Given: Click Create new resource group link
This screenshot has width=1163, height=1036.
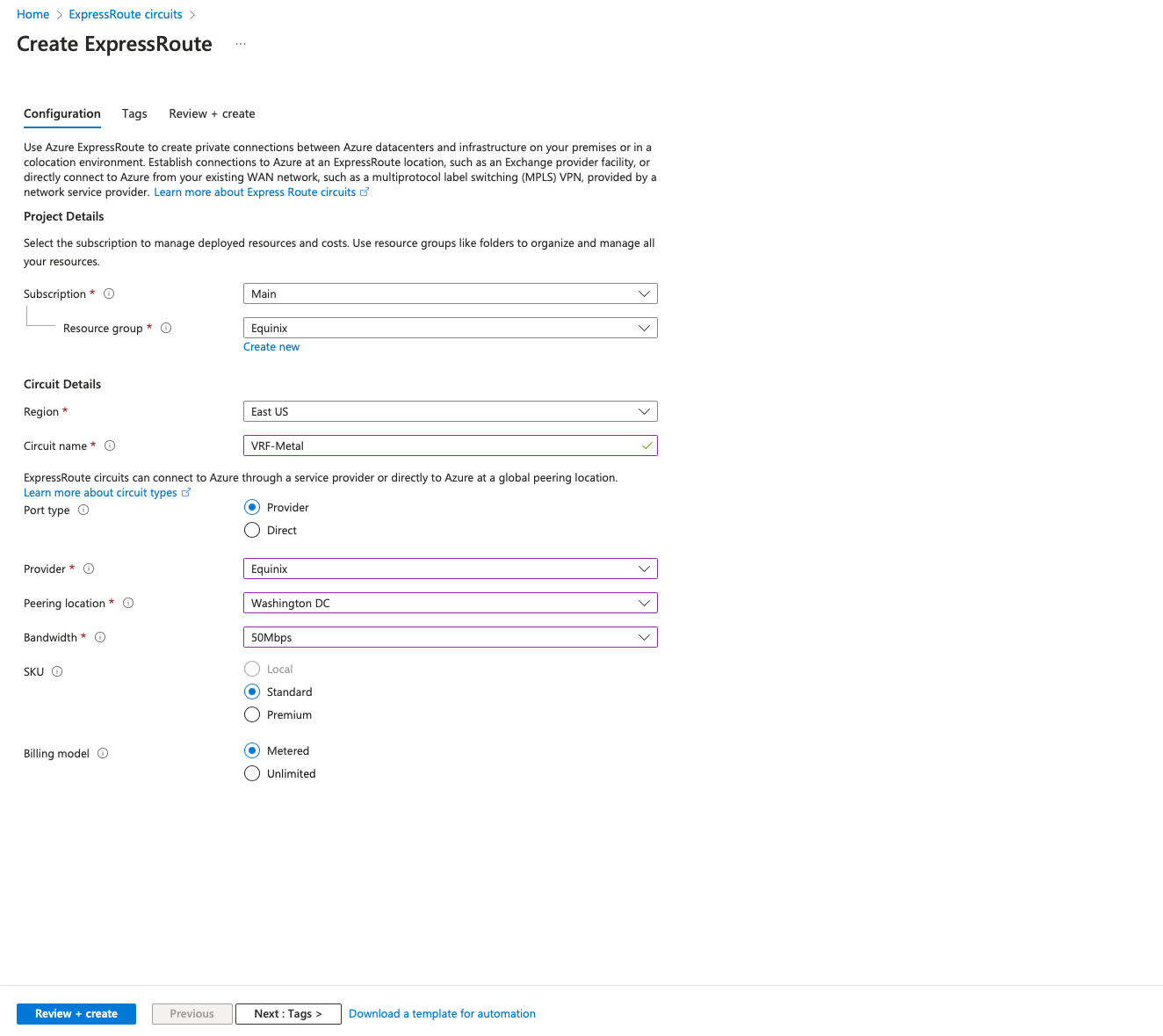Looking at the screenshot, I should [x=271, y=346].
